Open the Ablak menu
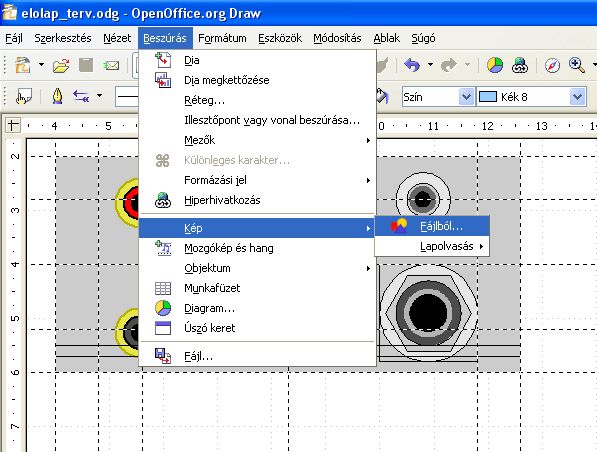The height and width of the screenshot is (452, 597). 386,38
